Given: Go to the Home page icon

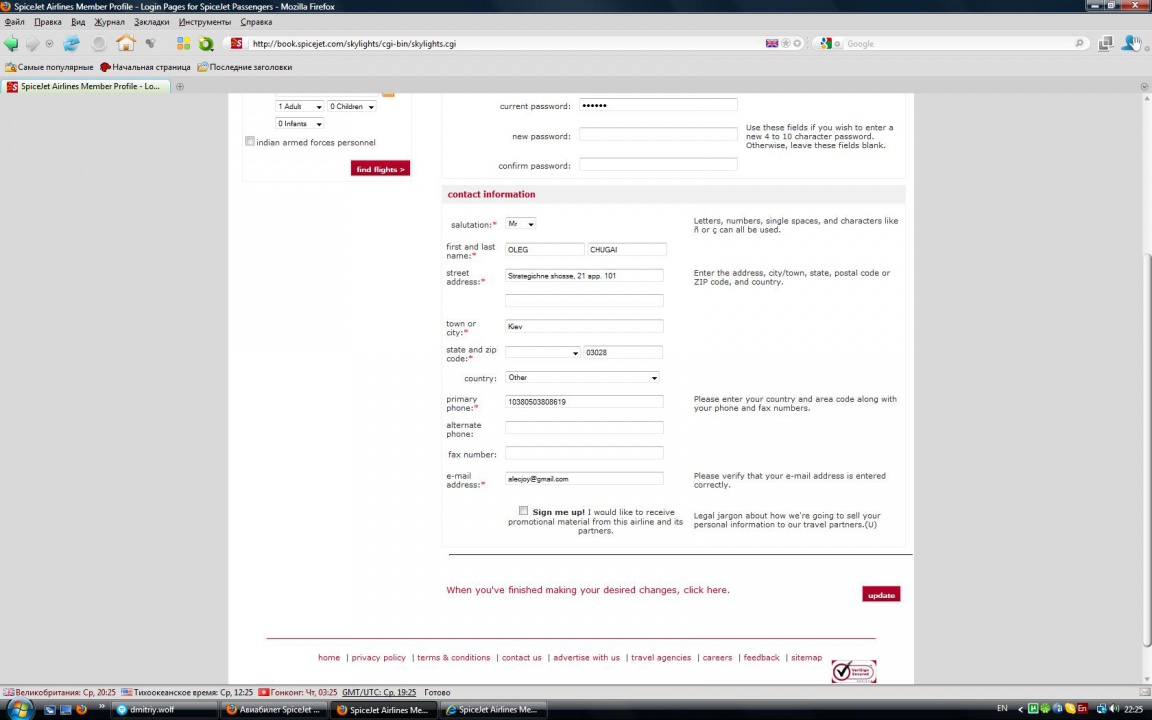Looking at the screenshot, I should [125, 43].
